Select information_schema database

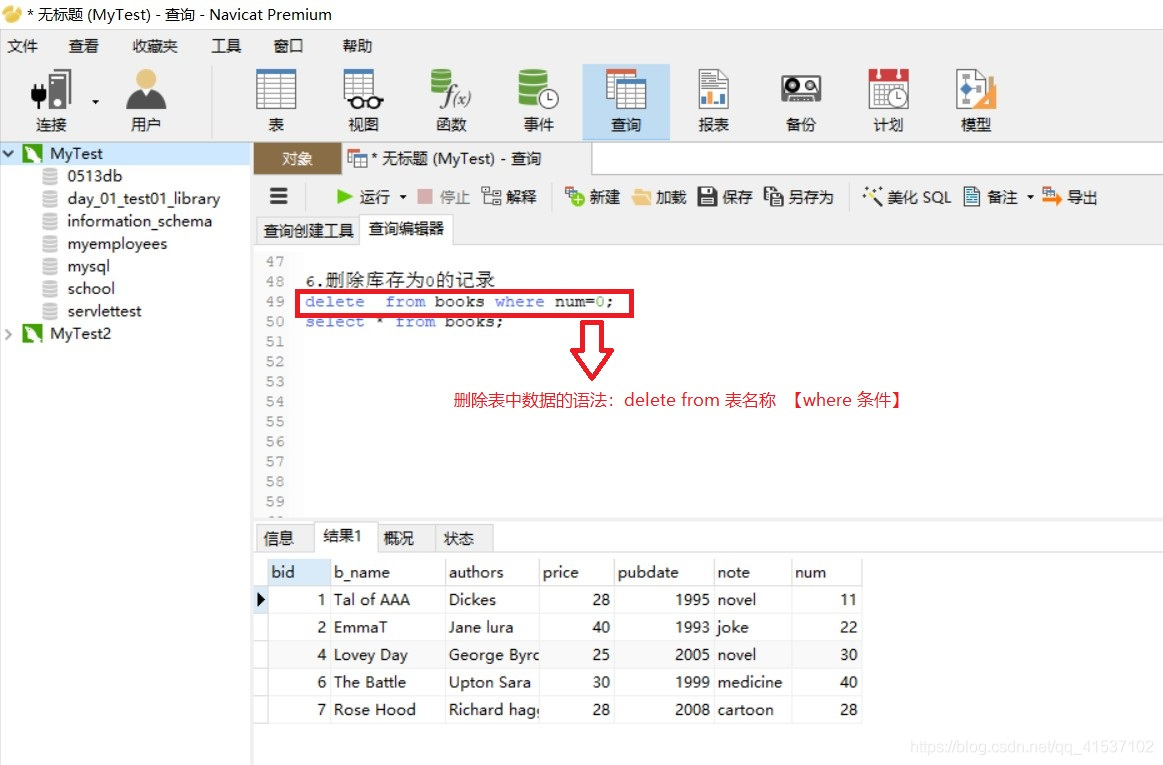coord(139,221)
